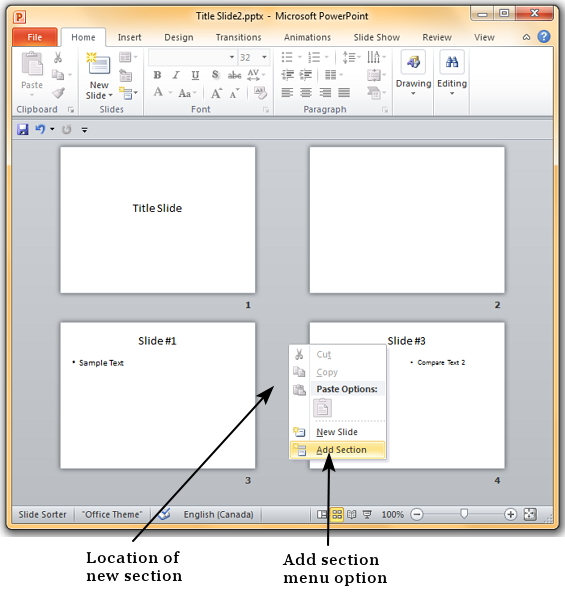
Task: Open Change Case dropdown
Action: (187, 93)
